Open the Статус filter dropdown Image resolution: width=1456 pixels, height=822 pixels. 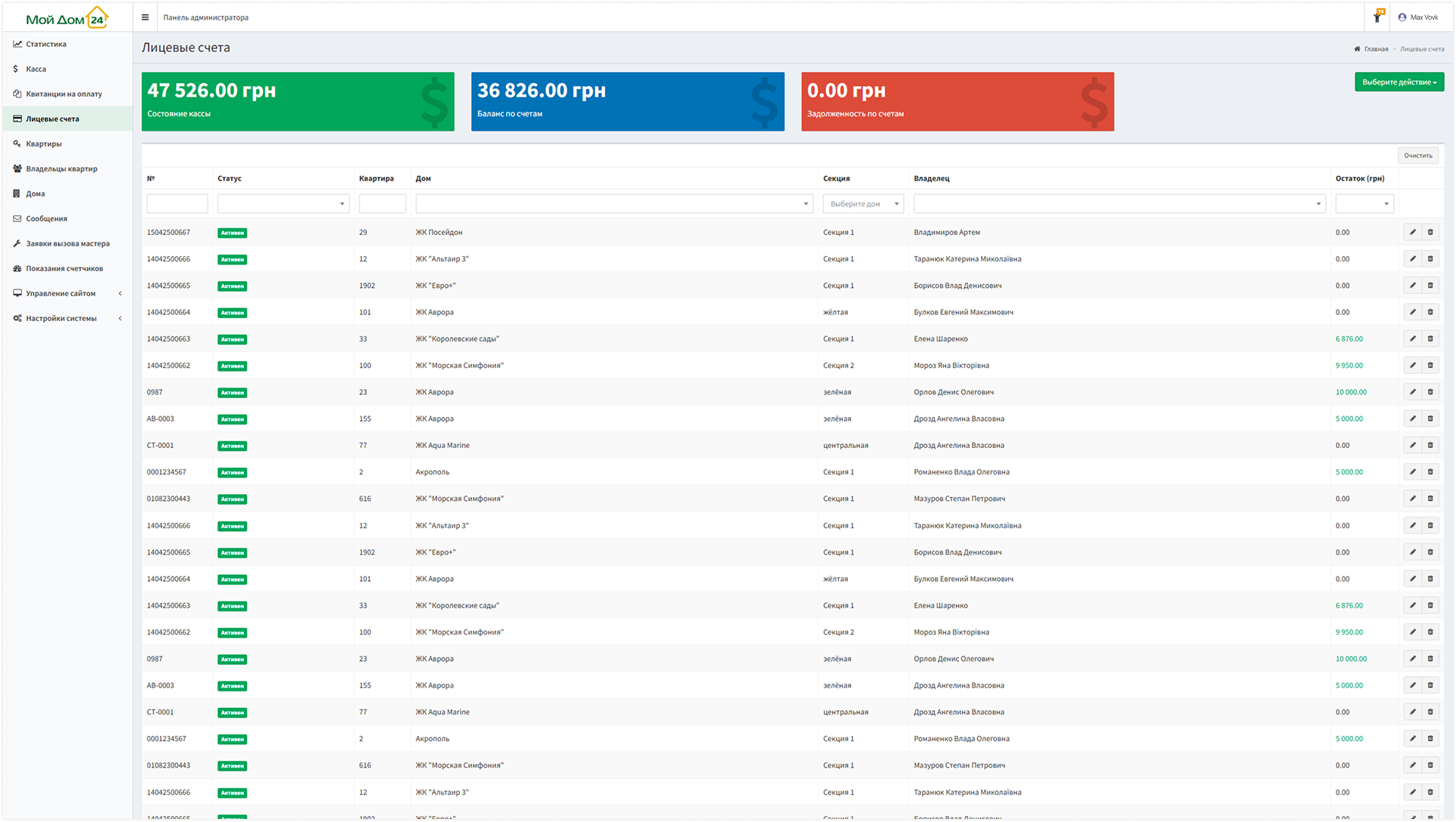pyautogui.click(x=283, y=204)
